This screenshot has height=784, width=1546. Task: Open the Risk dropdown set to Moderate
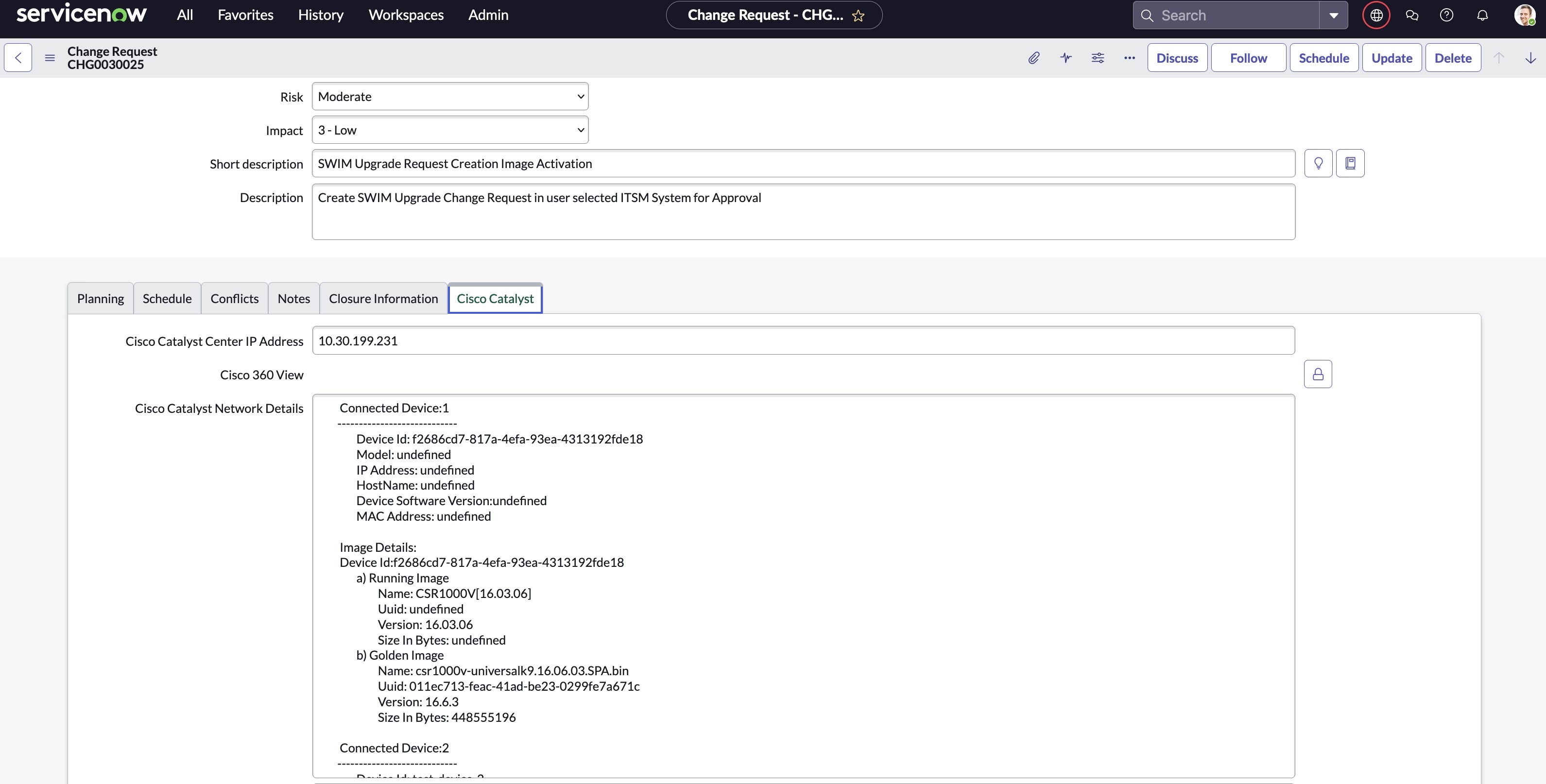[449, 96]
